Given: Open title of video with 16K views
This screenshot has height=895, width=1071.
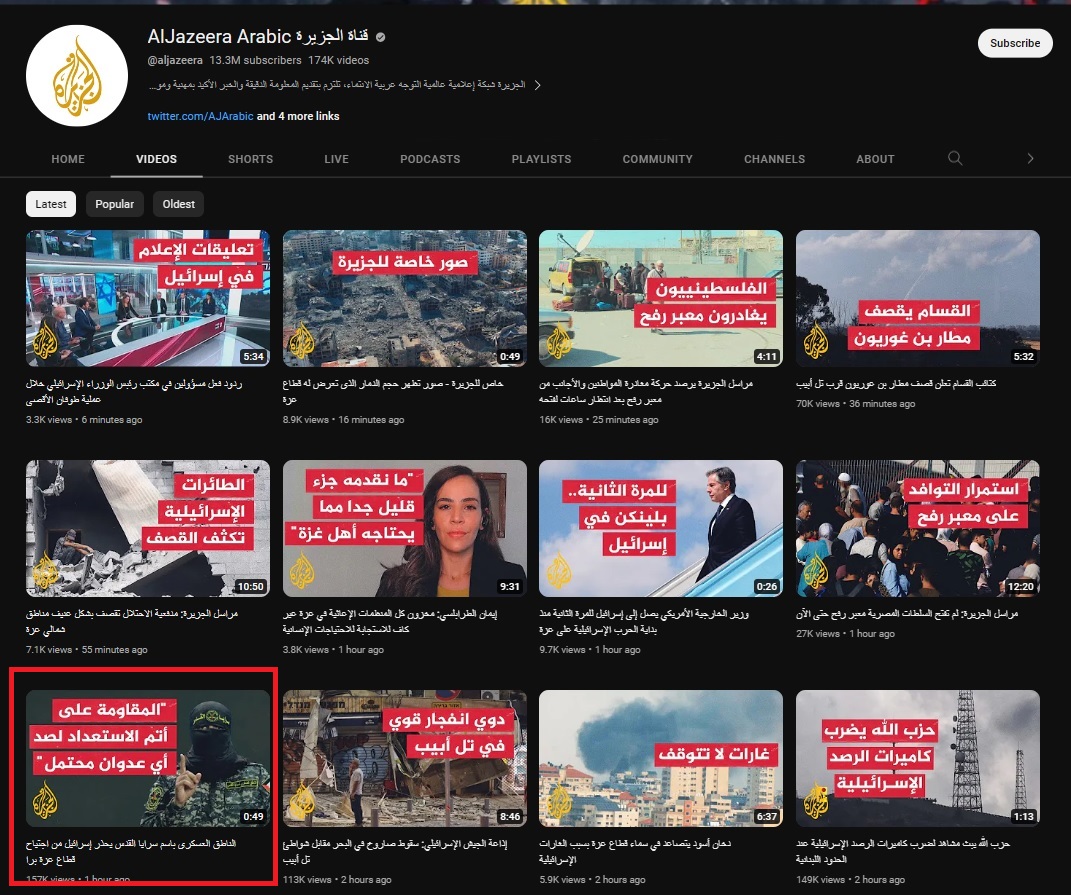Looking at the screenshot, I should point(646,391).
